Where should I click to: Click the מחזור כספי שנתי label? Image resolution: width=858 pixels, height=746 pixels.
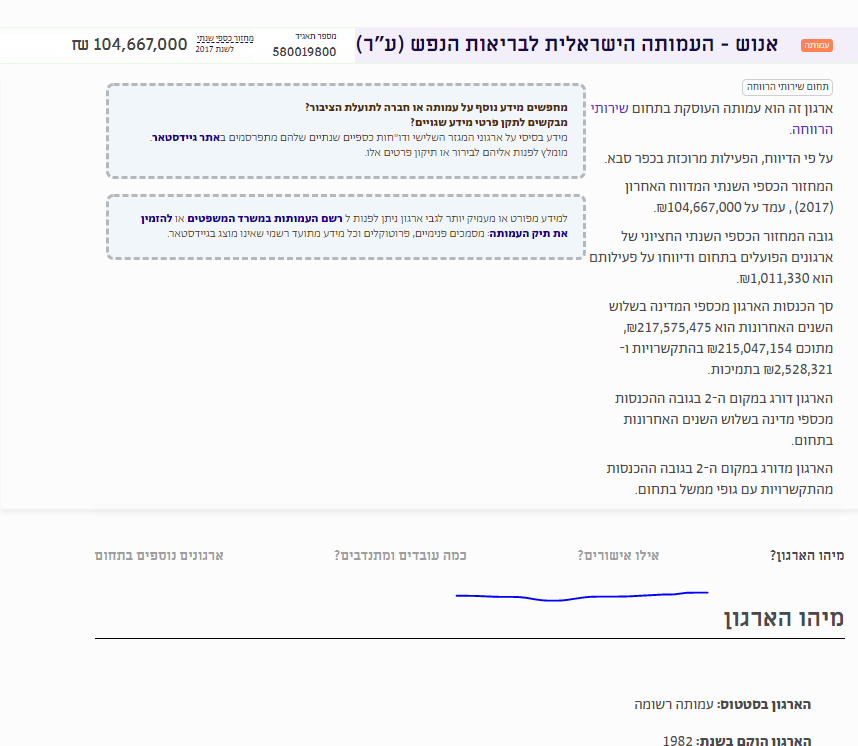pos(225,38)
